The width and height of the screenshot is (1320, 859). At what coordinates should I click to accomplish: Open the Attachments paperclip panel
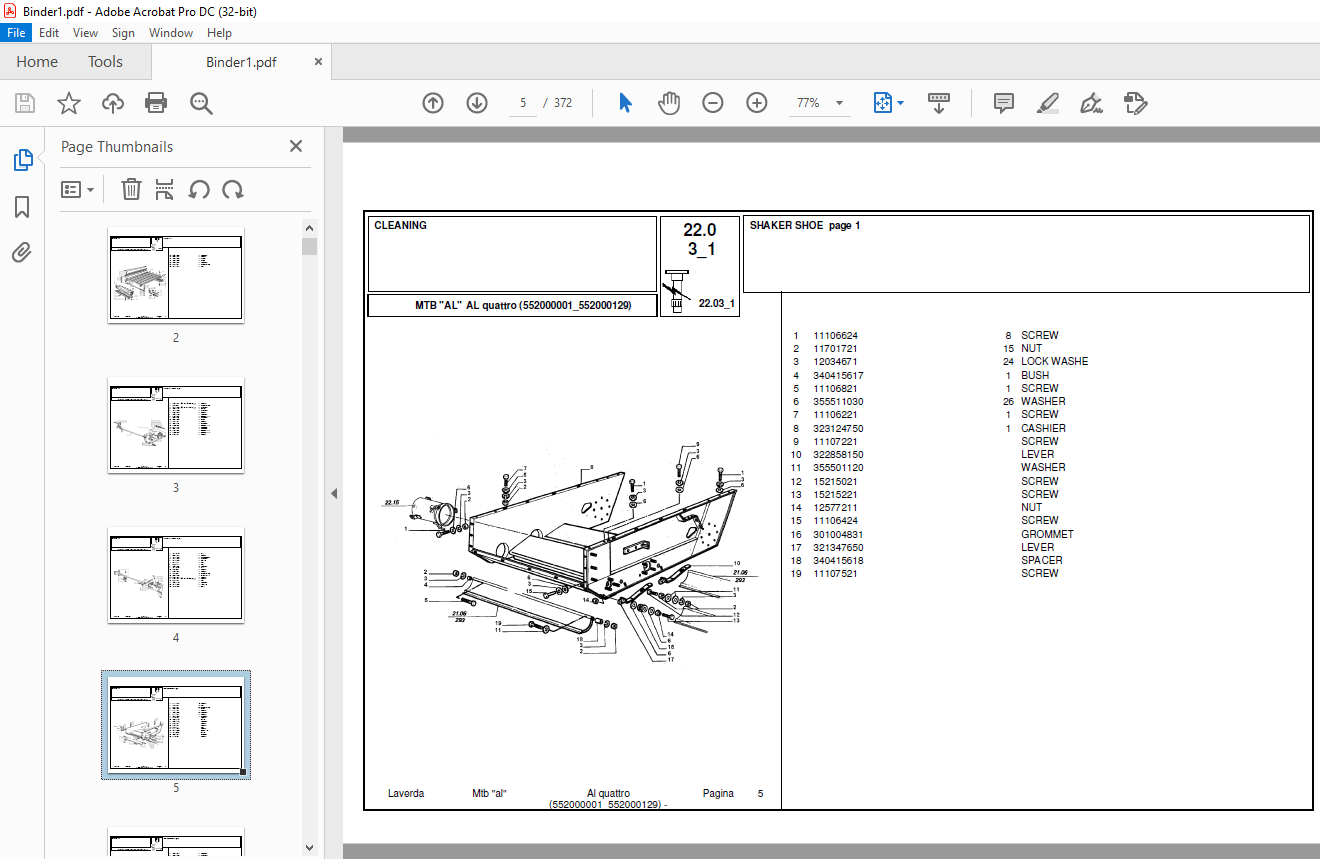click(22, 252)
